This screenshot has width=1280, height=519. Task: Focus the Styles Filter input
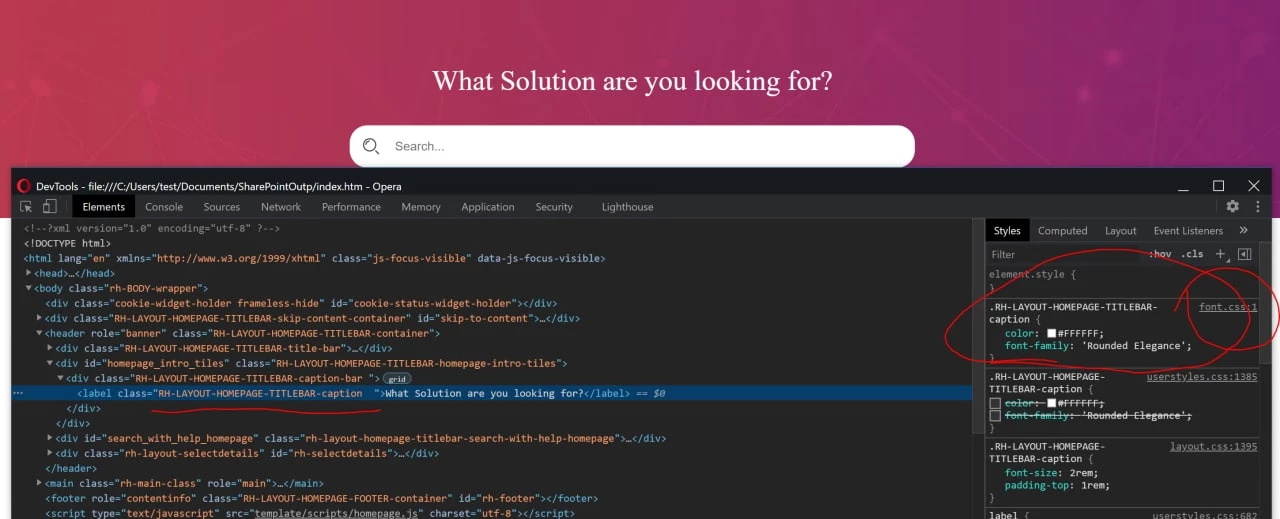click(x=1064, y=254)
